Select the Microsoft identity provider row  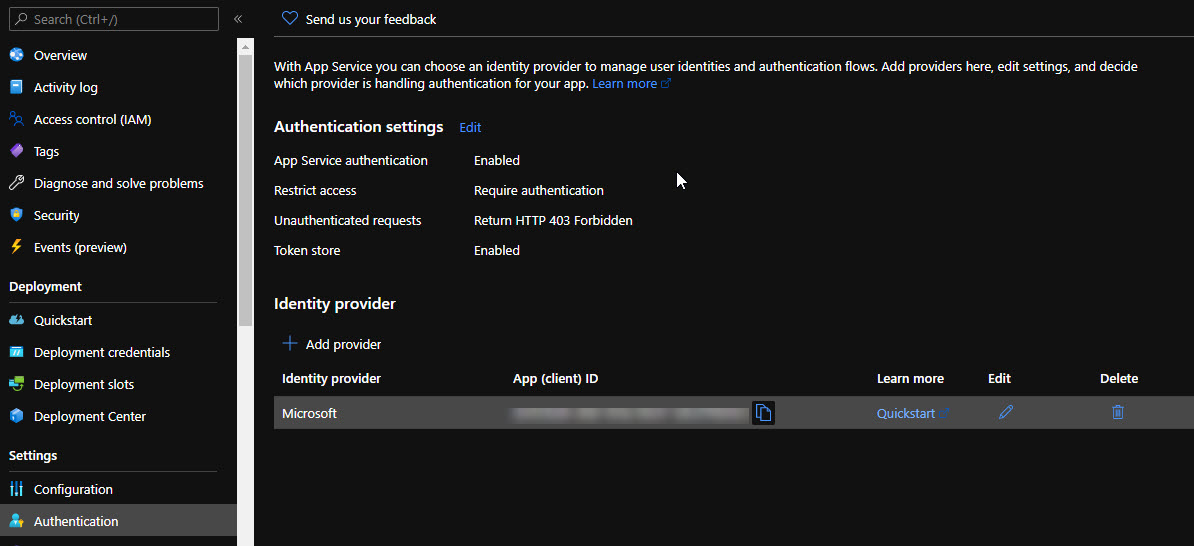[734, 413]
